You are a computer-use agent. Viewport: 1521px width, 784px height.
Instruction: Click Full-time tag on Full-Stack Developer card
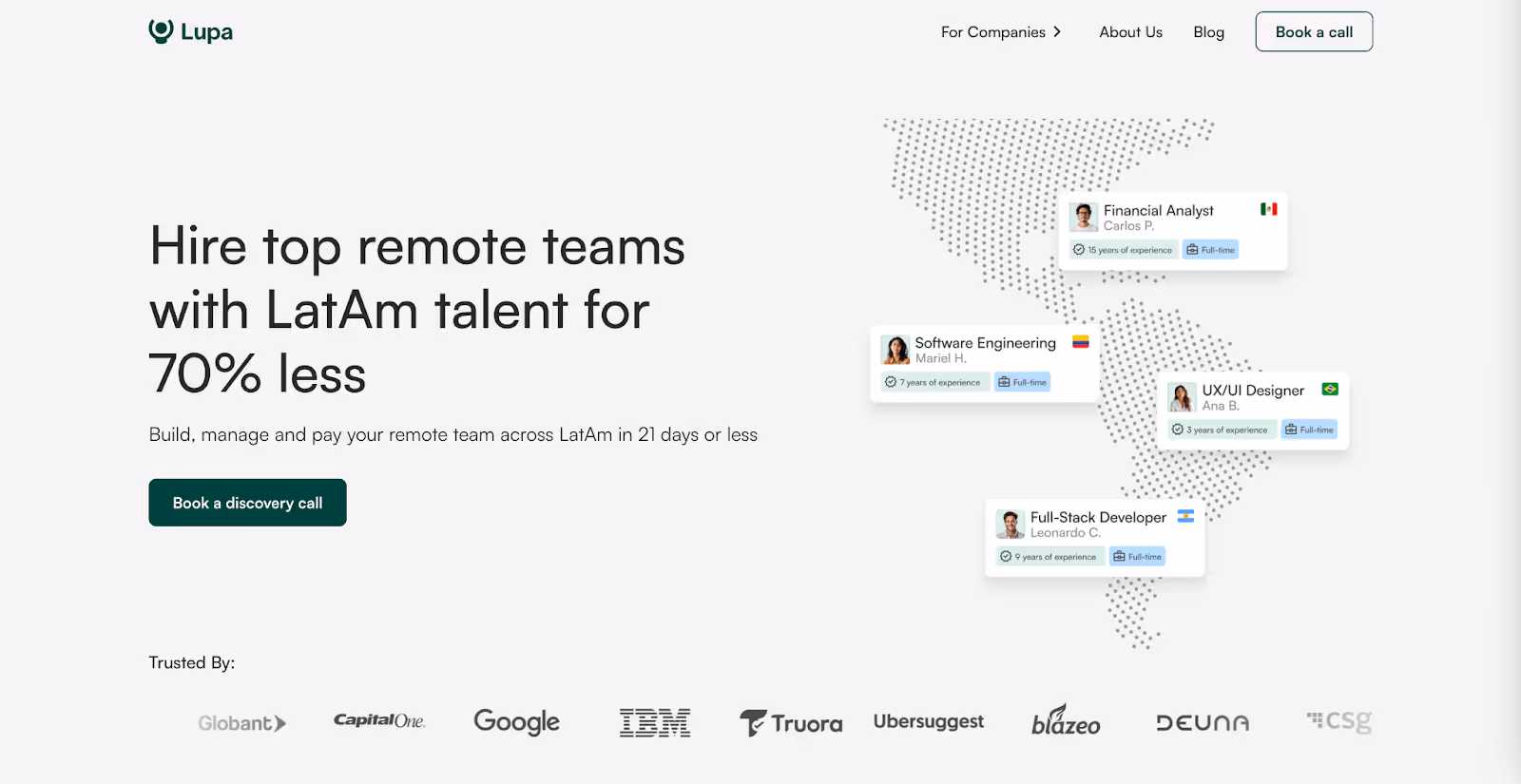1137,557
